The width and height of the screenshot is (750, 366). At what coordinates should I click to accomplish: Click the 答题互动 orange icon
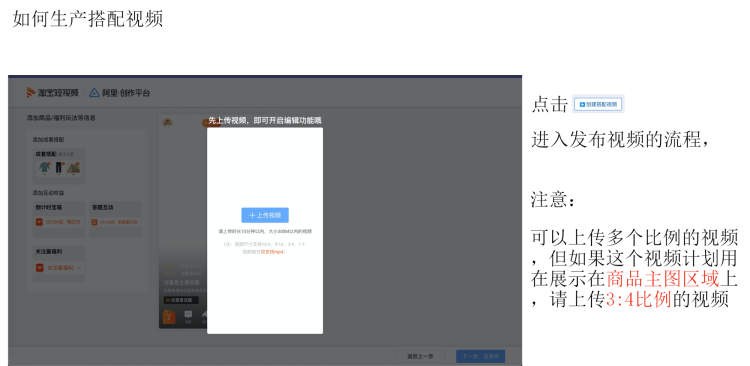point(94,222)
